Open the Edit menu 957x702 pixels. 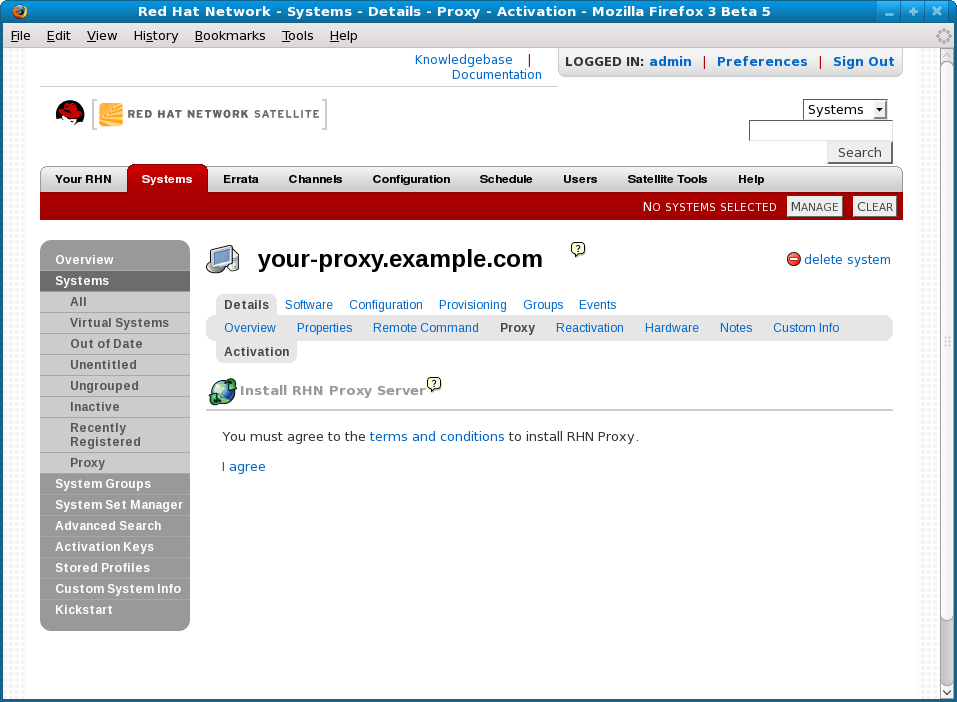[58, 36]
